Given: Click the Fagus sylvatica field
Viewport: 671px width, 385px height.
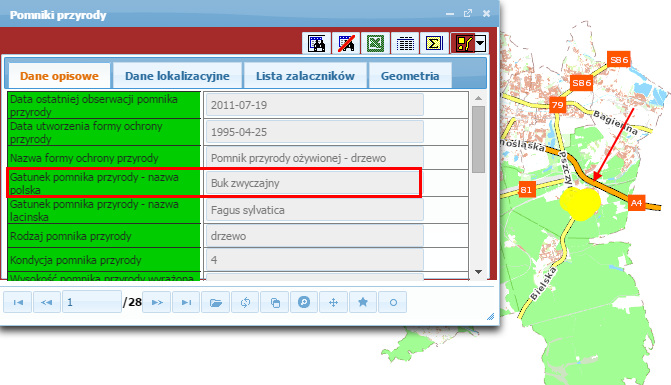Looking at the screenshot, I should point(315,210).
